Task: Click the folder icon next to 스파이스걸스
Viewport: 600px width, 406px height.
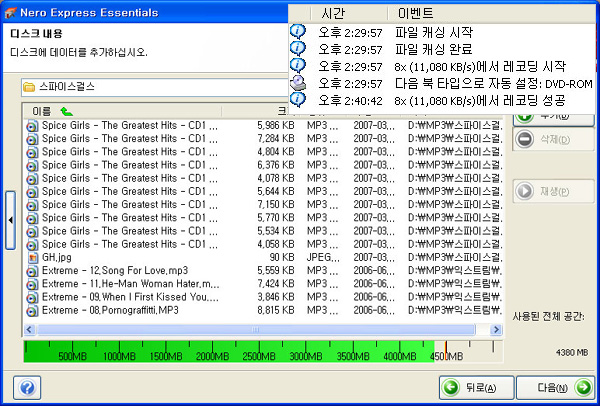Action: pos(29,87)
